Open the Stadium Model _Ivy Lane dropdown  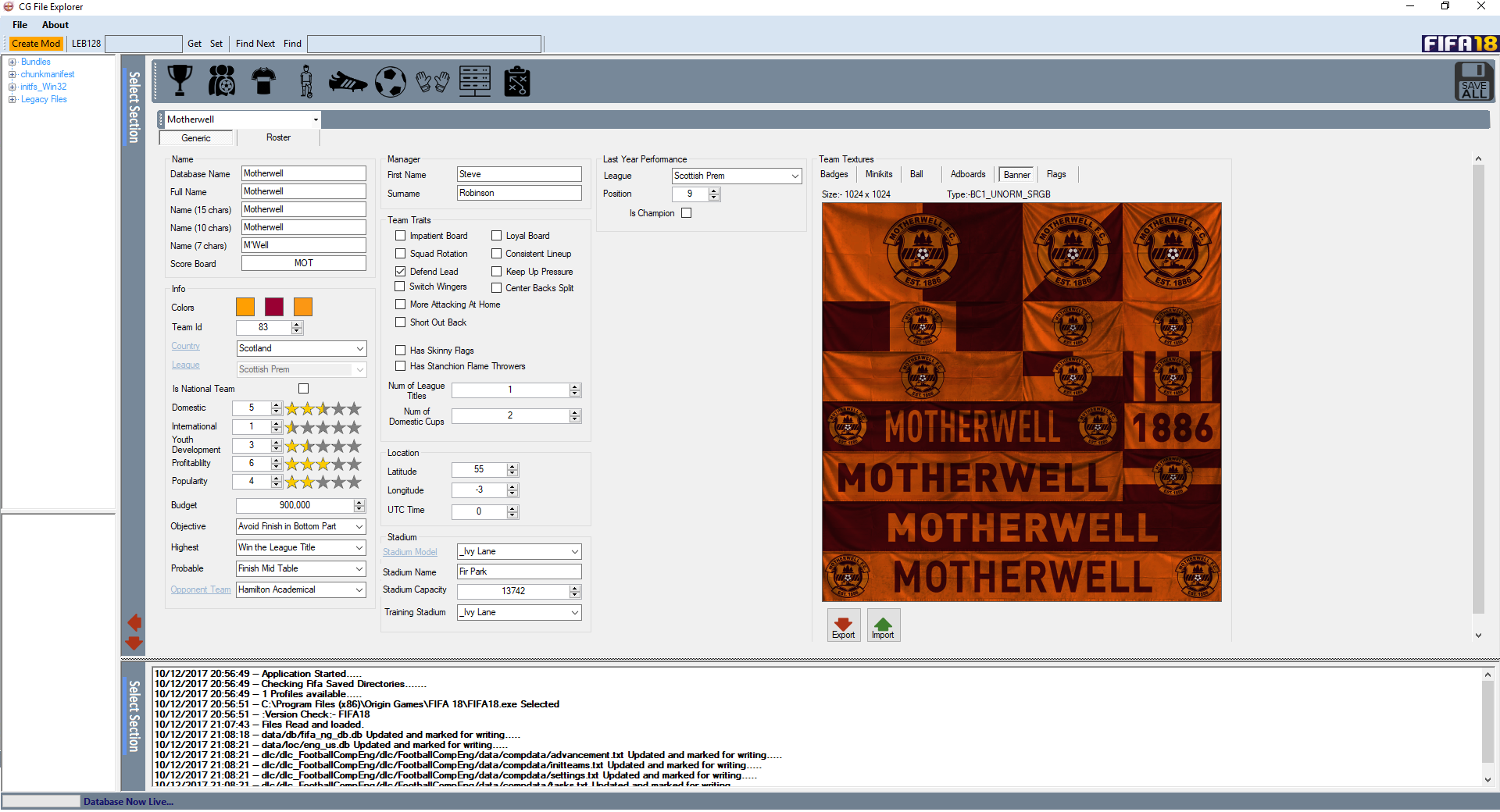point(575,551)
